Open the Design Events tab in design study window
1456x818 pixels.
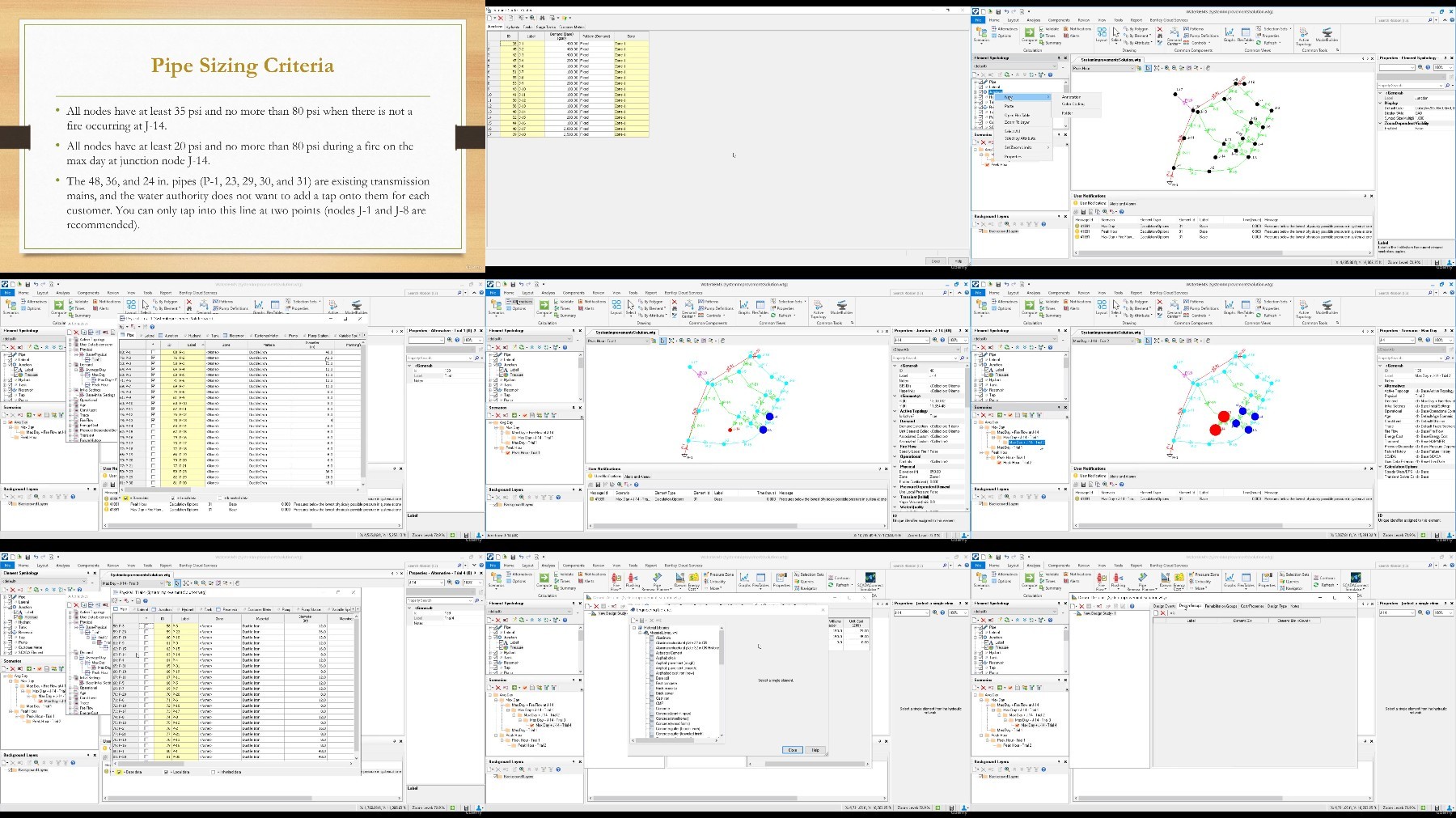coord(1164,606)
